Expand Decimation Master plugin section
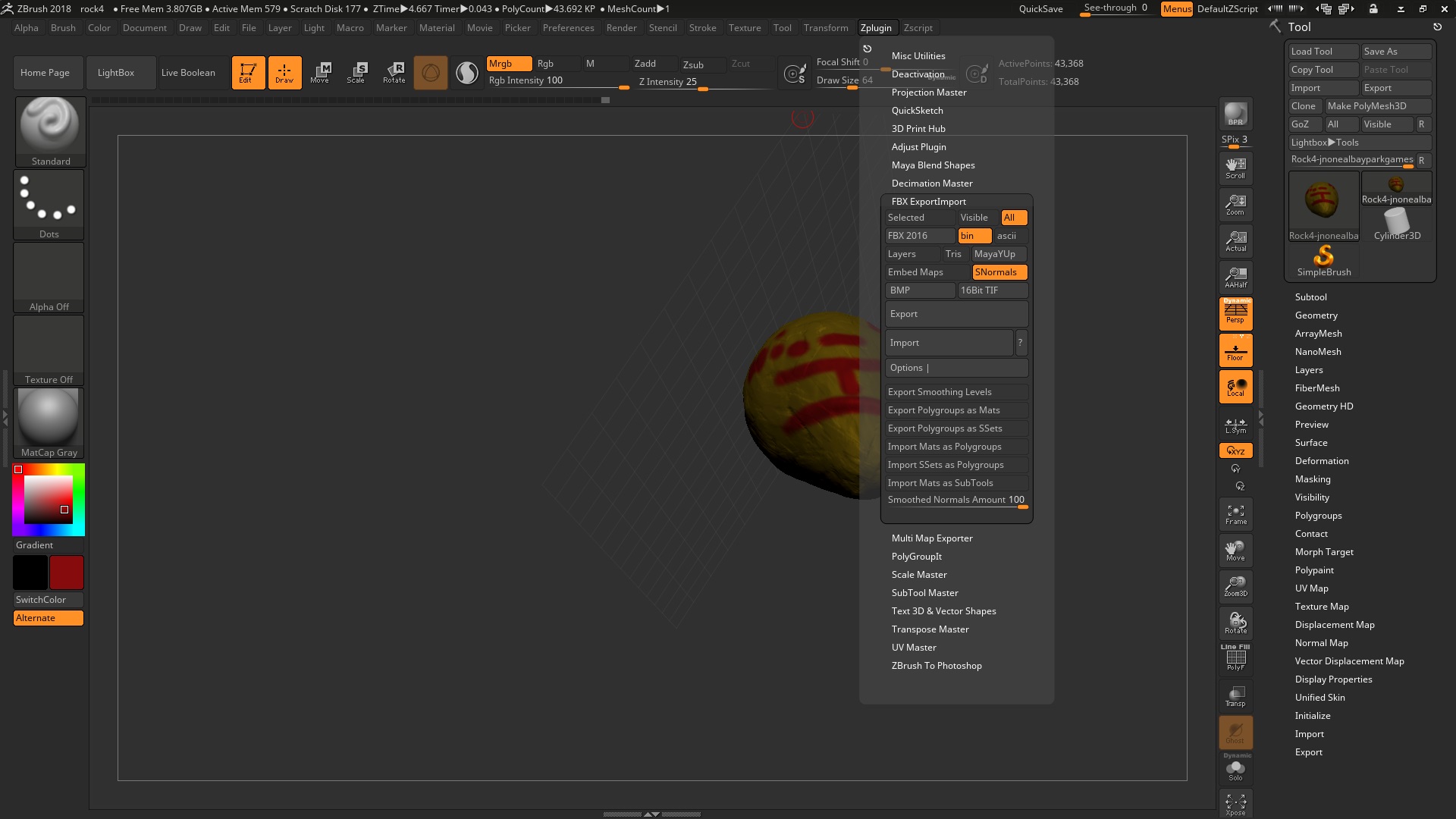 pyautogui.click(x=932, y=184)
